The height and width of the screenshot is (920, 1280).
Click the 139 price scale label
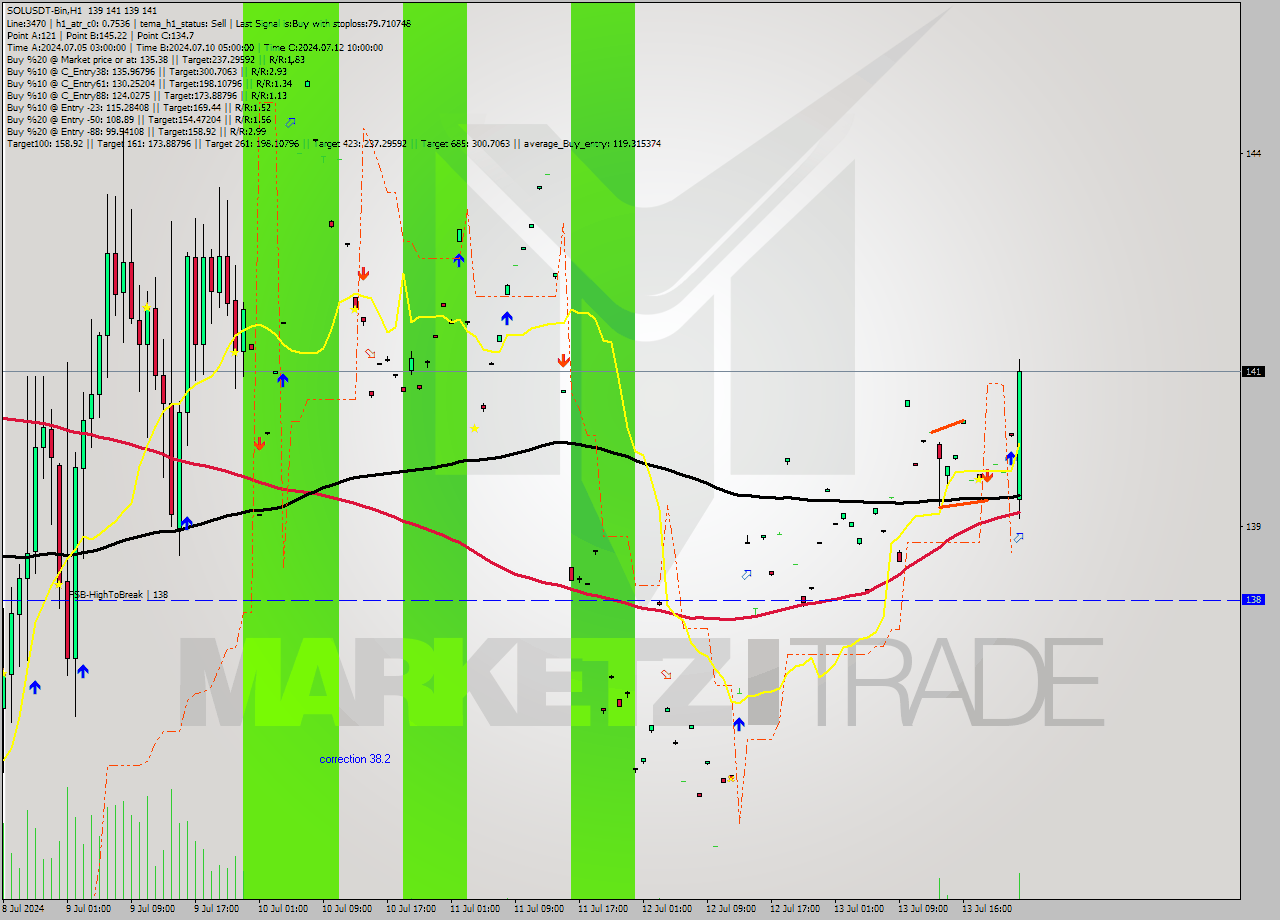[x=1253, y=526]
